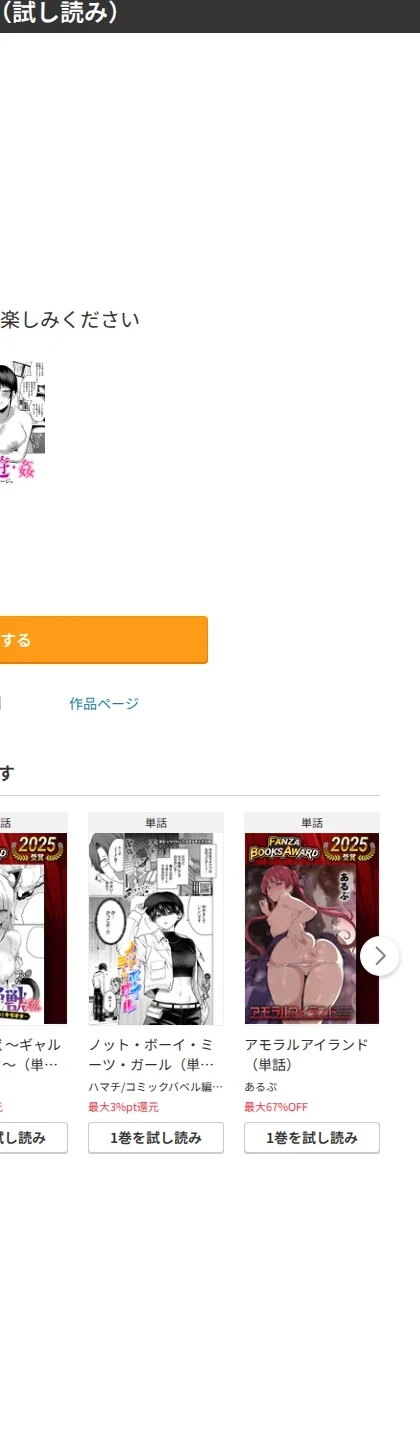Click the ノット・ボーイ・ミーツ・ガール title link
The height and width of the screenshot is (1429, 420).
click(x=152, y=1054)
